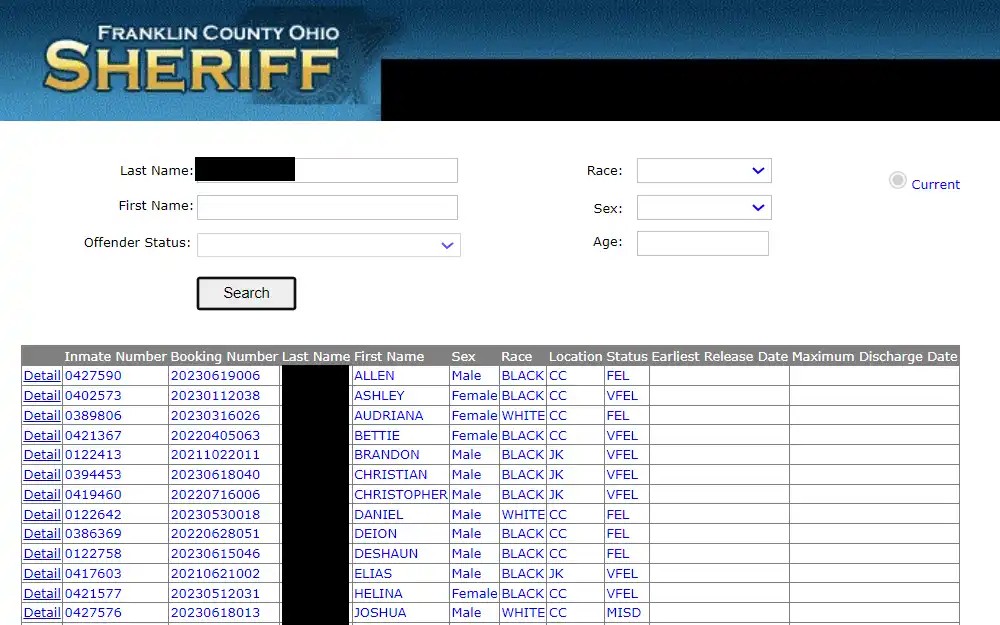
Task: Open Detail for inmate HELINA
Action: click(41, 593)
